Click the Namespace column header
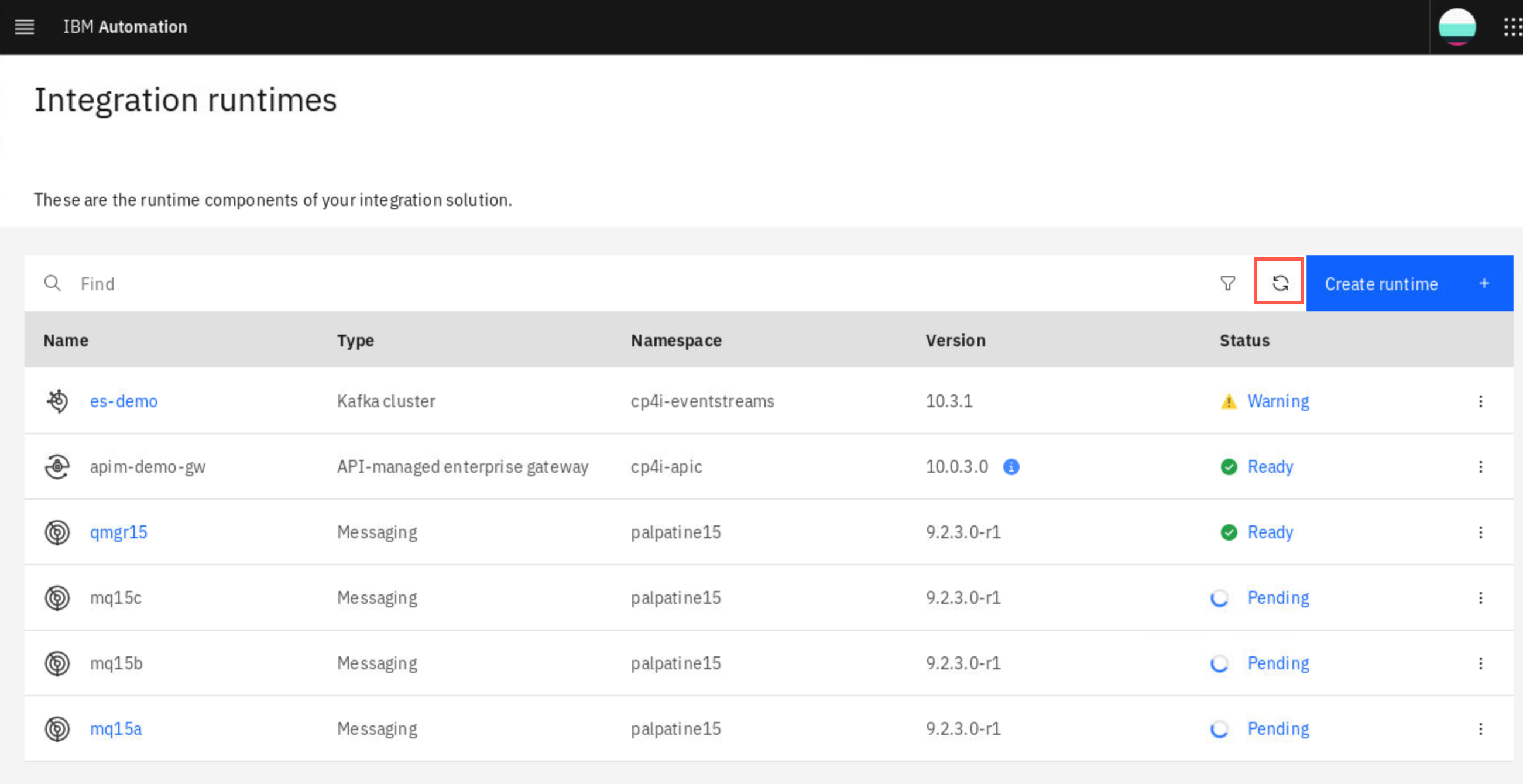 (677, 341)
